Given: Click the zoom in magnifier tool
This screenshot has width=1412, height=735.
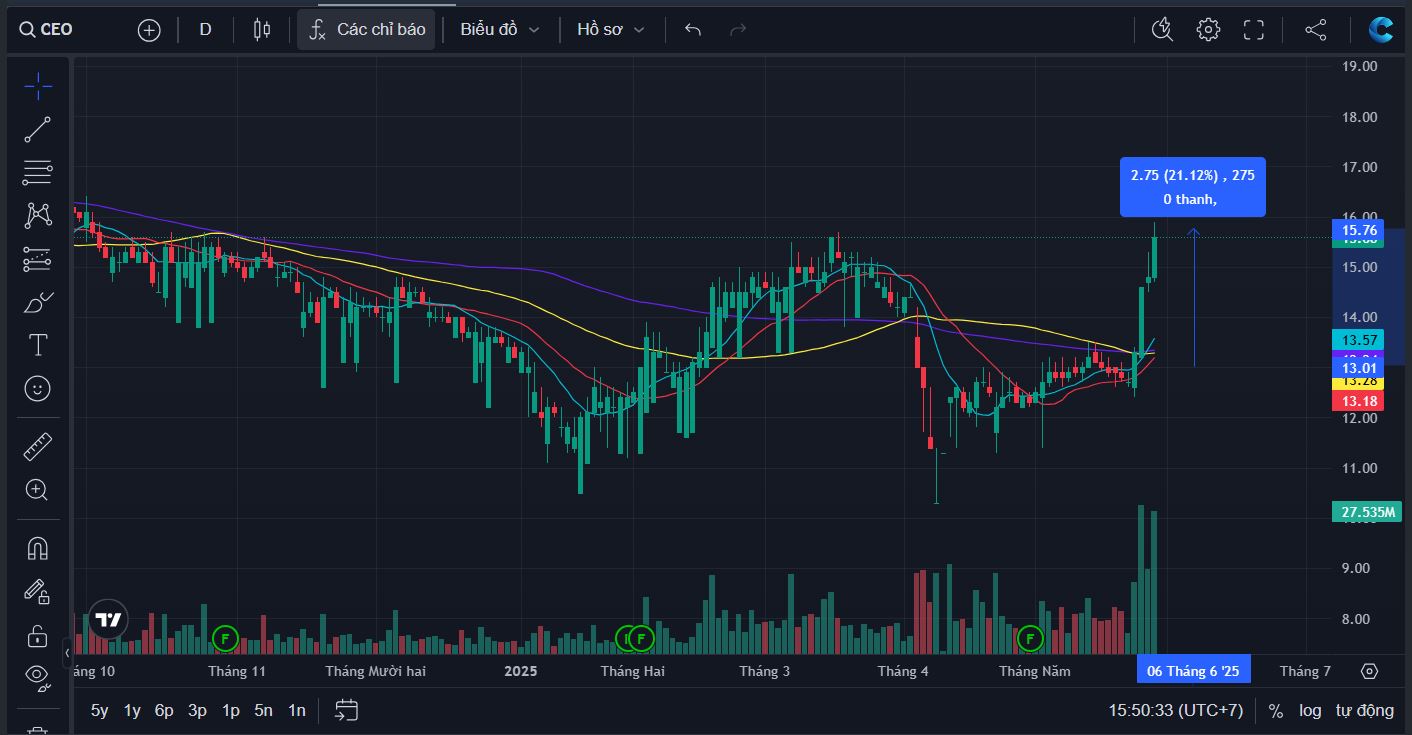Looking at the screenshot, I should point(37,489).
